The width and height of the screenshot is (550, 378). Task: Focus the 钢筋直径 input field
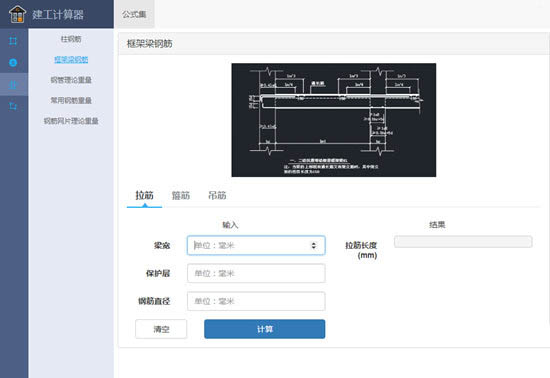tap(256, 301)
